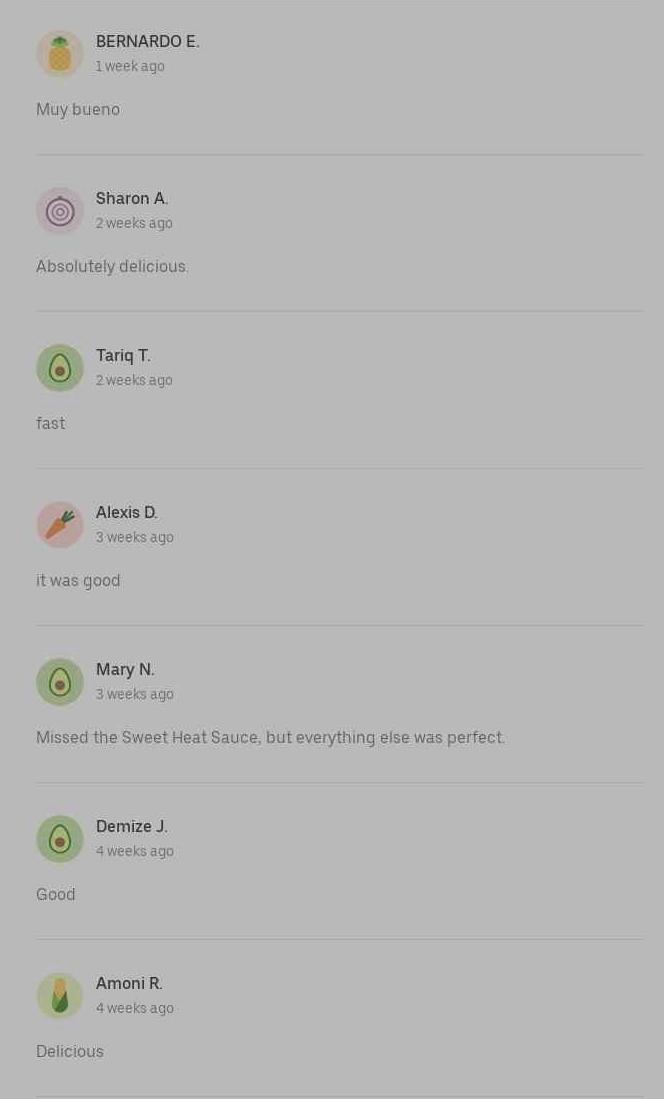Select the Tariq T. reviewer name
Screen dimensions: 664x1099
[123, 355]
